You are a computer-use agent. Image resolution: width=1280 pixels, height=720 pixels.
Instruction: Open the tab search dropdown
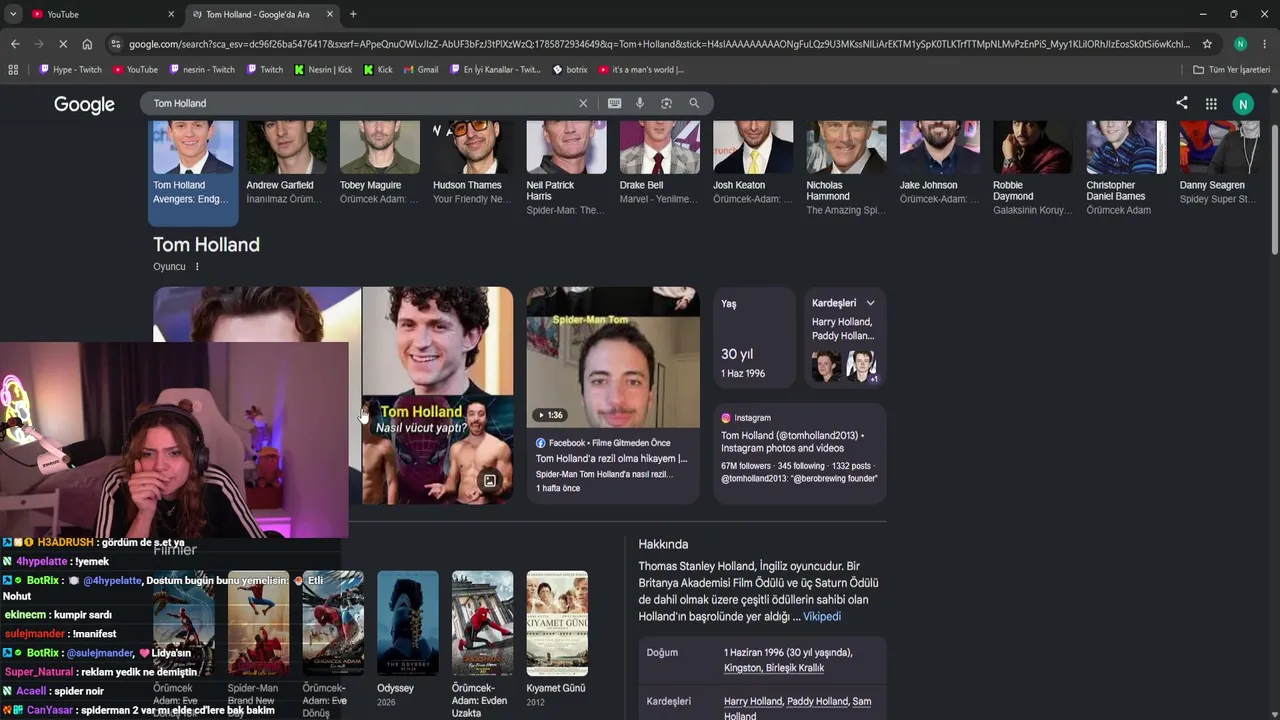13,14
